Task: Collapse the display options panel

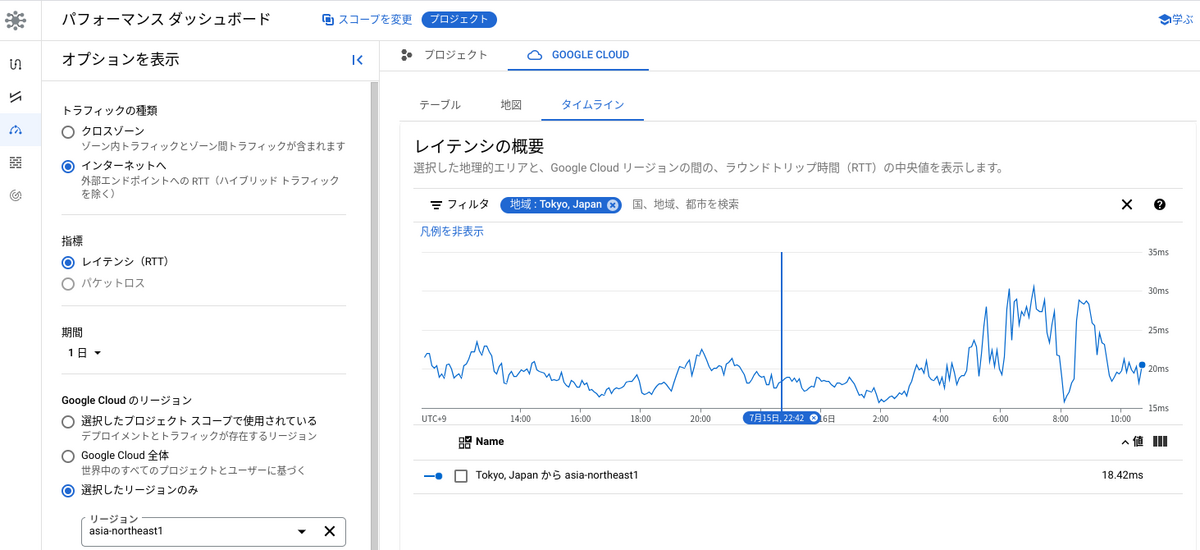Action: click(357, 60)
